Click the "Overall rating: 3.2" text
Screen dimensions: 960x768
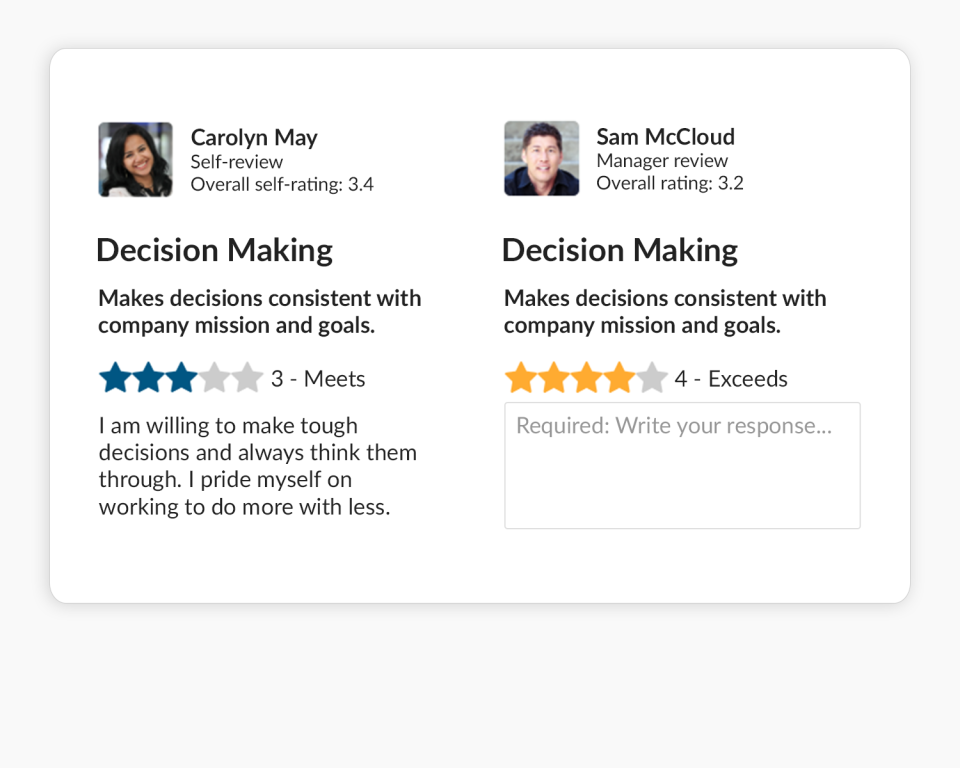(670, 183)
